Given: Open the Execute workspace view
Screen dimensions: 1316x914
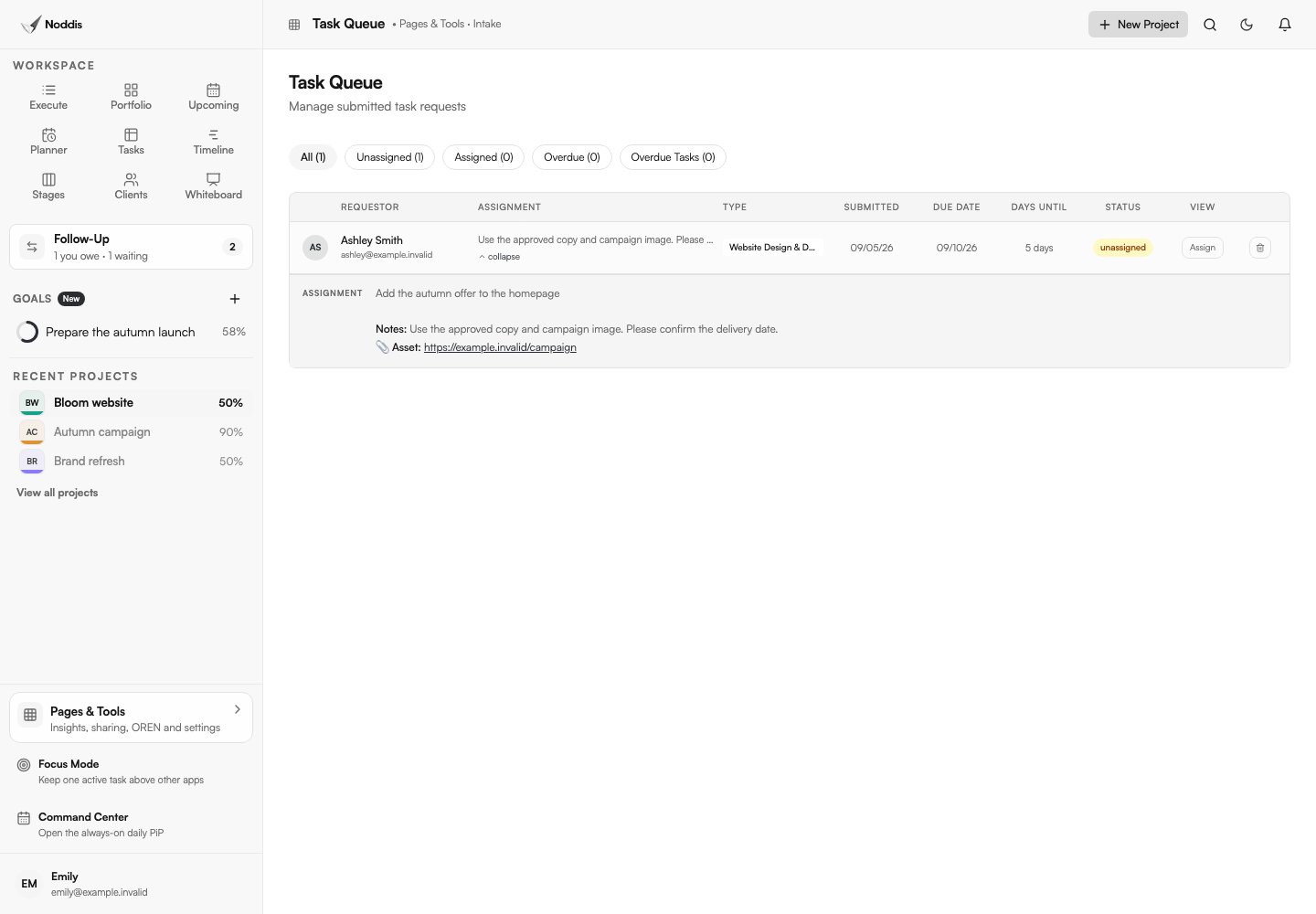Looking at the screenshot, I should pos(48,97).
